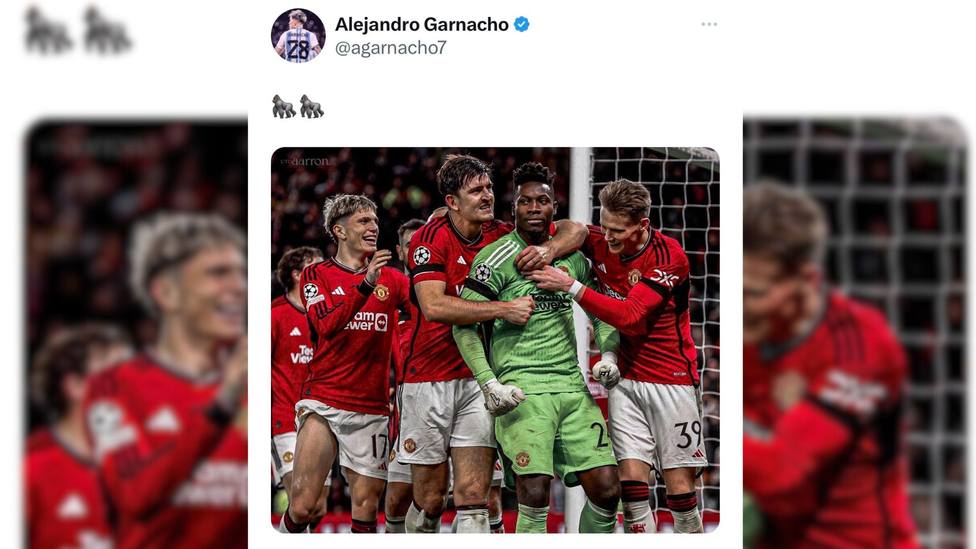Open the round profile avatar showing number 28

point(298,35)
